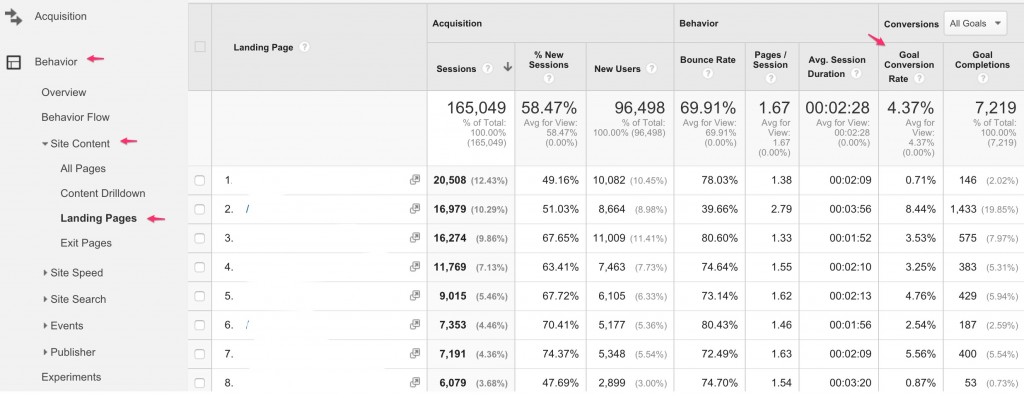This screenshot has height=398, width=1024.
Task: Click the Landing Page column header
Action: (x=263, y=48)
